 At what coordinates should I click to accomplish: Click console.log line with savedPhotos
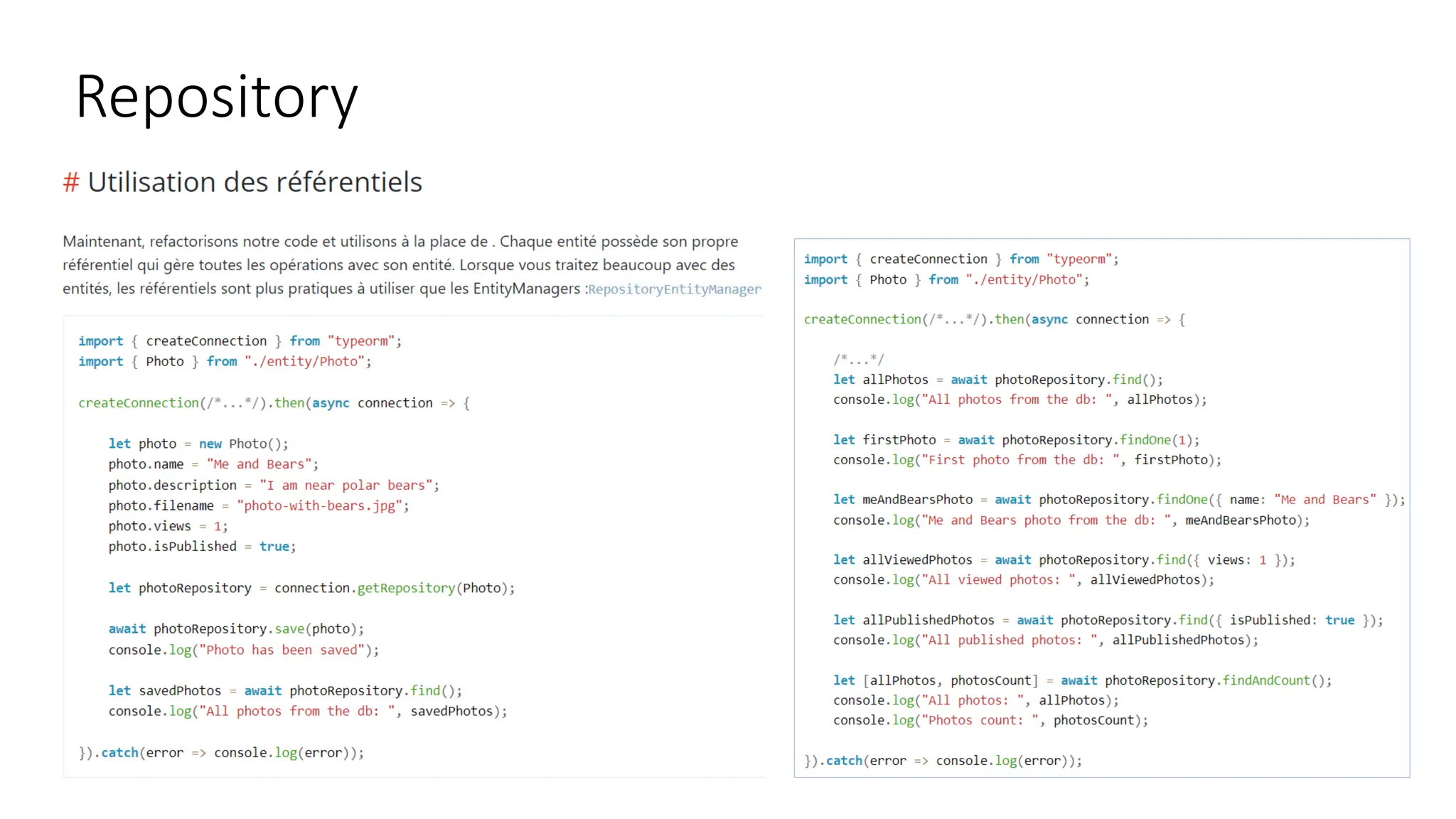tap(308, 712)
